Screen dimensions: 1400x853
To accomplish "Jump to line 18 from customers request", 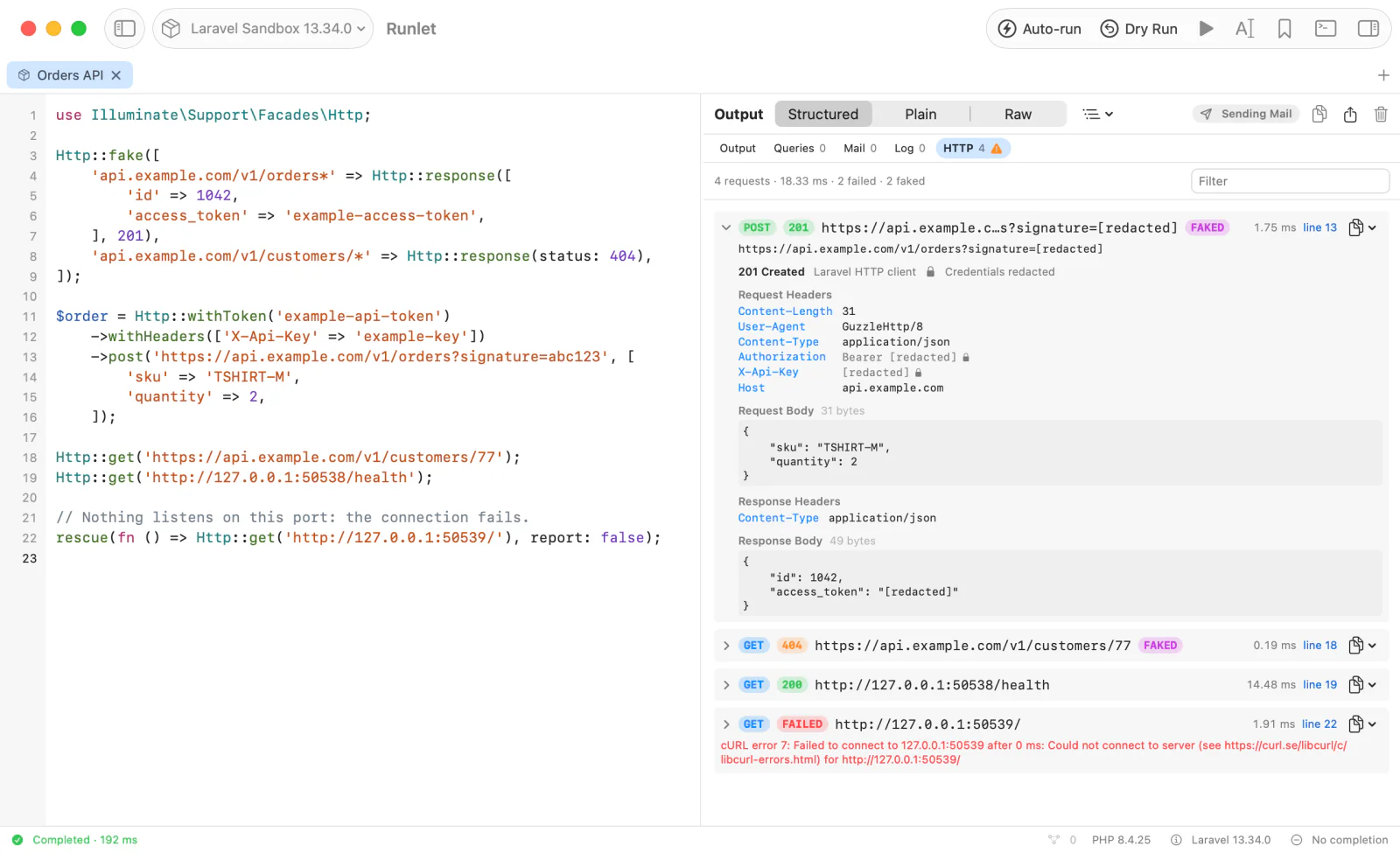I will pos(1319,646).
